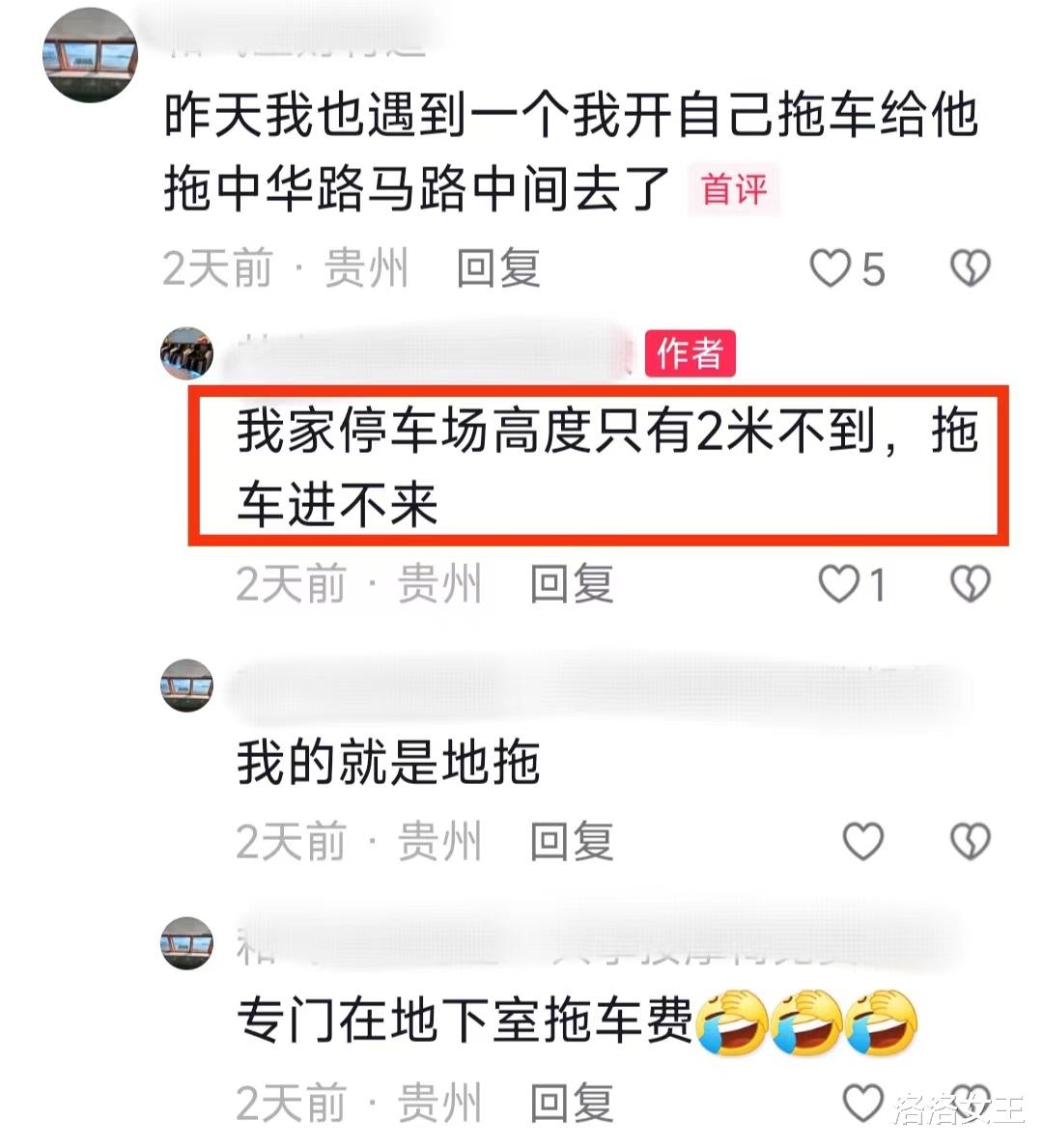1043x1148 pixels.
Task: Open the comment 昨天我也遇到一个 text
Action: click(x=571, y=152)
